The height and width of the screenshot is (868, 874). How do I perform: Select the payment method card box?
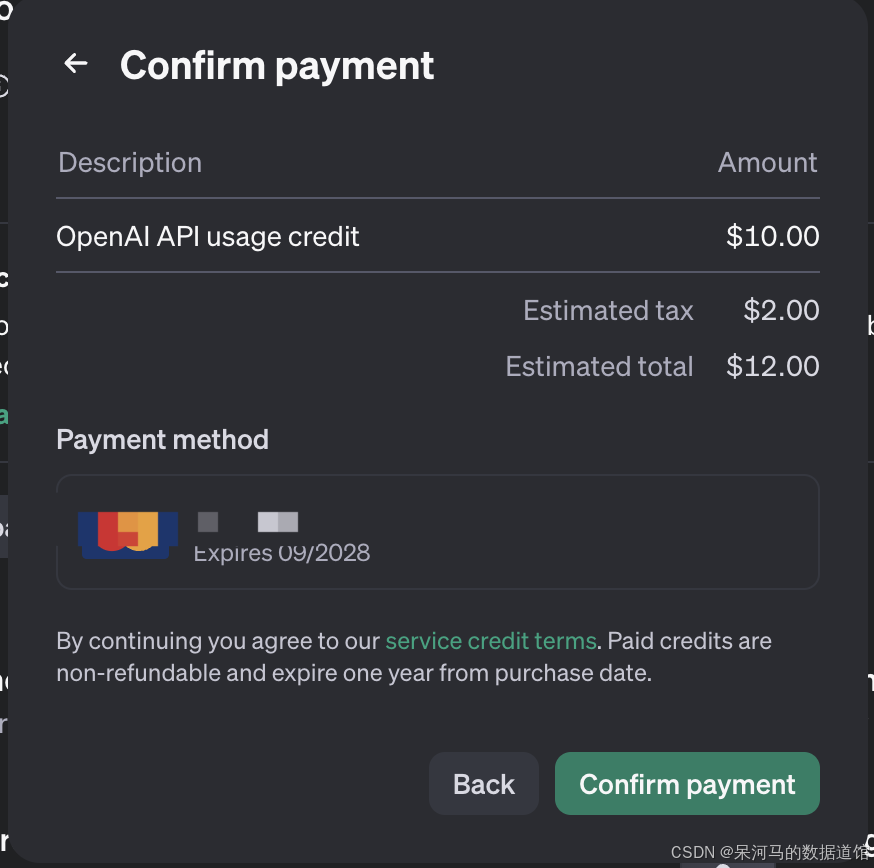click(438, 531)
